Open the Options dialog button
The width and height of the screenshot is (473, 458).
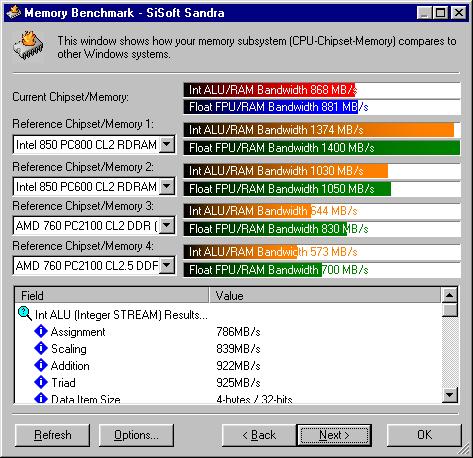click(x=136, y=435)
